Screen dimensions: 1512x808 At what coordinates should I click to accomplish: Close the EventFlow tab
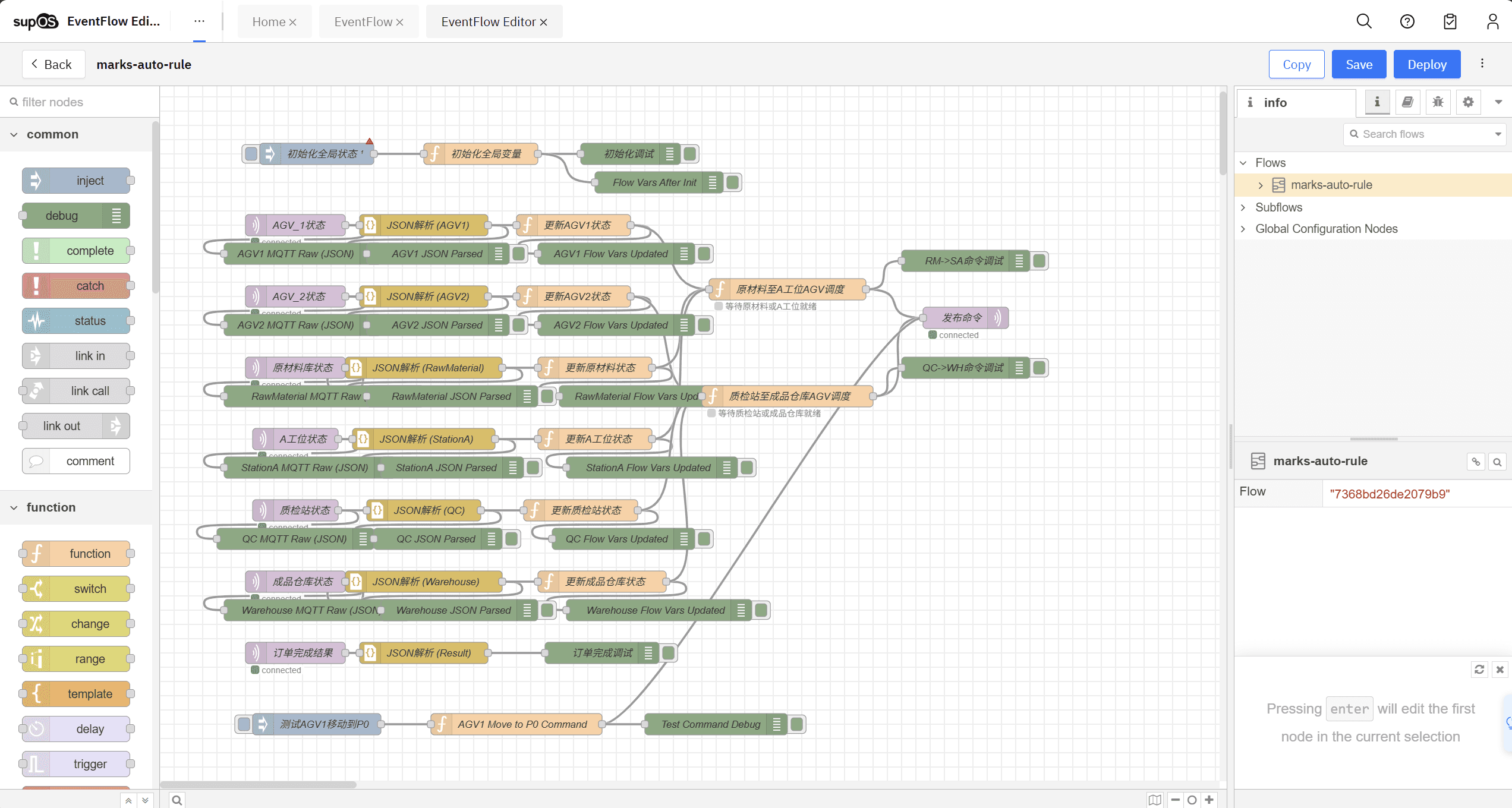click(x=399, y=22)
